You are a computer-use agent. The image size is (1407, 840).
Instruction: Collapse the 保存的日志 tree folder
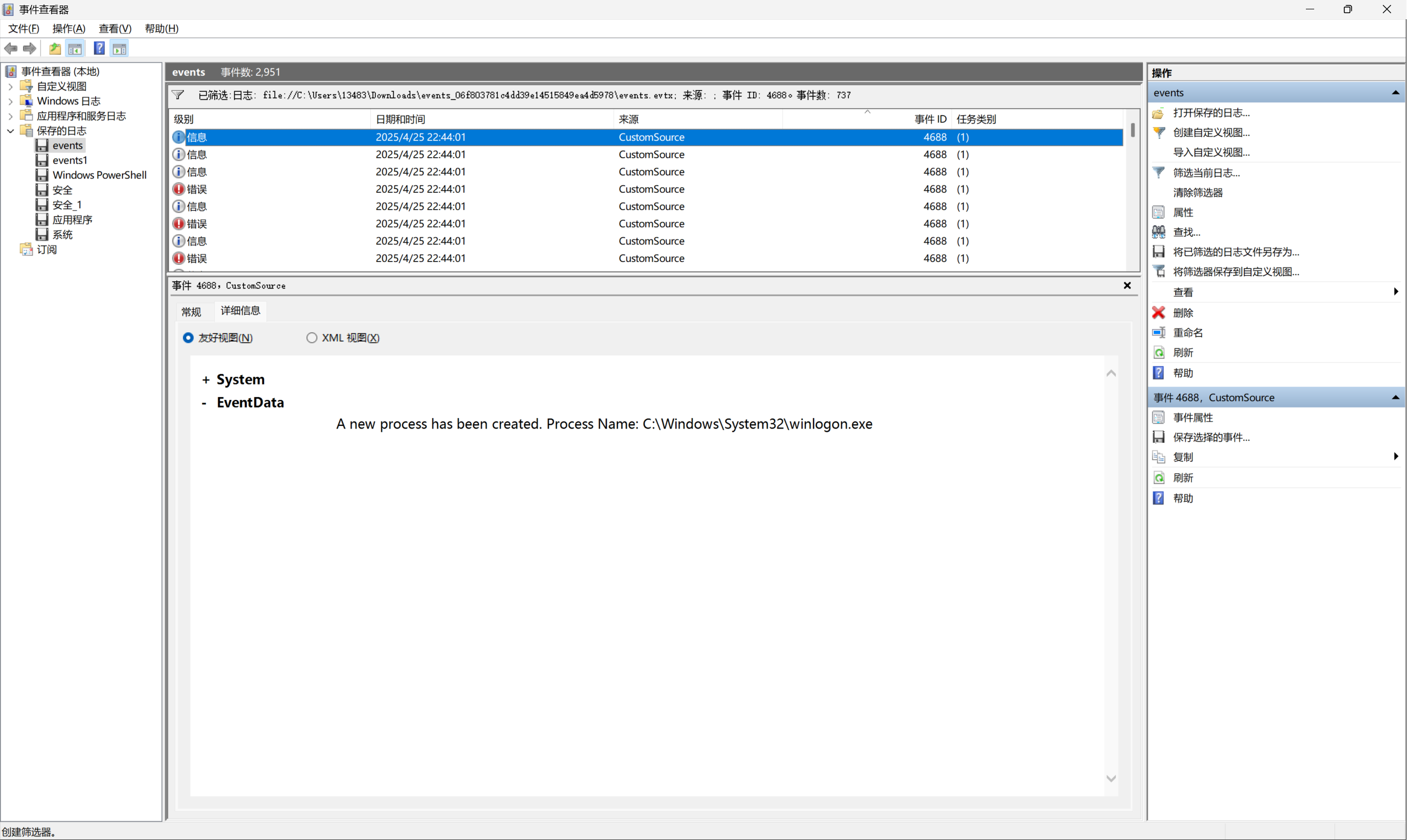(x=11, y=131)
